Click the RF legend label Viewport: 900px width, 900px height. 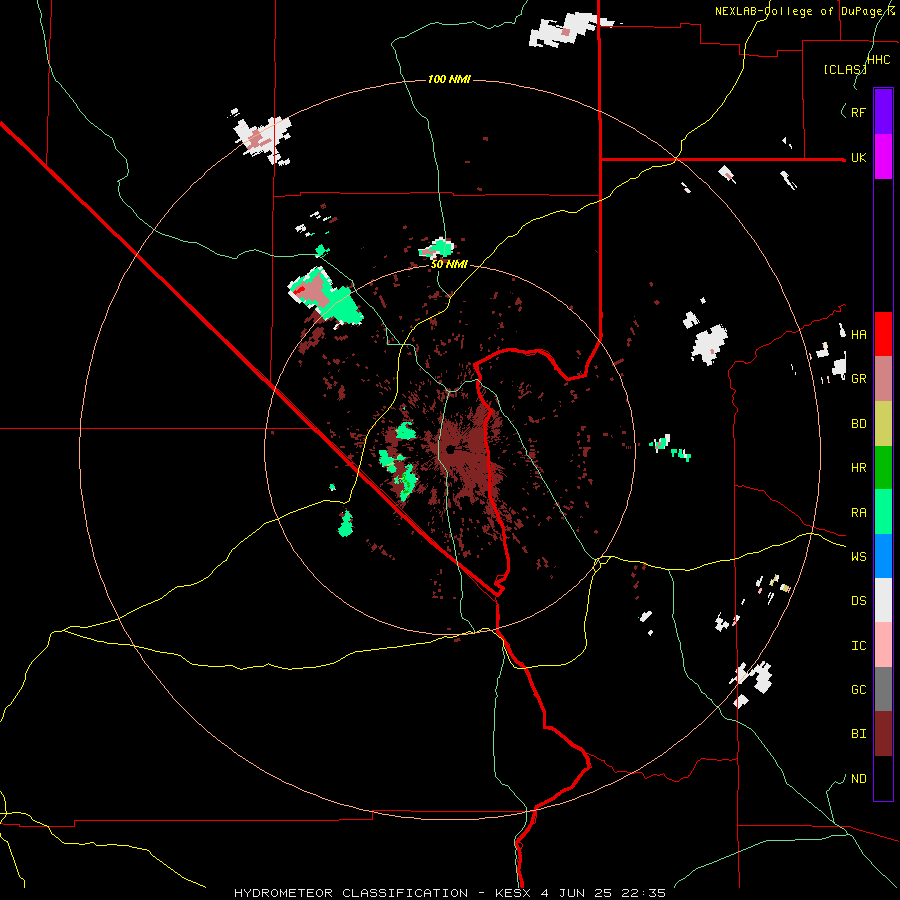[858, 113]
